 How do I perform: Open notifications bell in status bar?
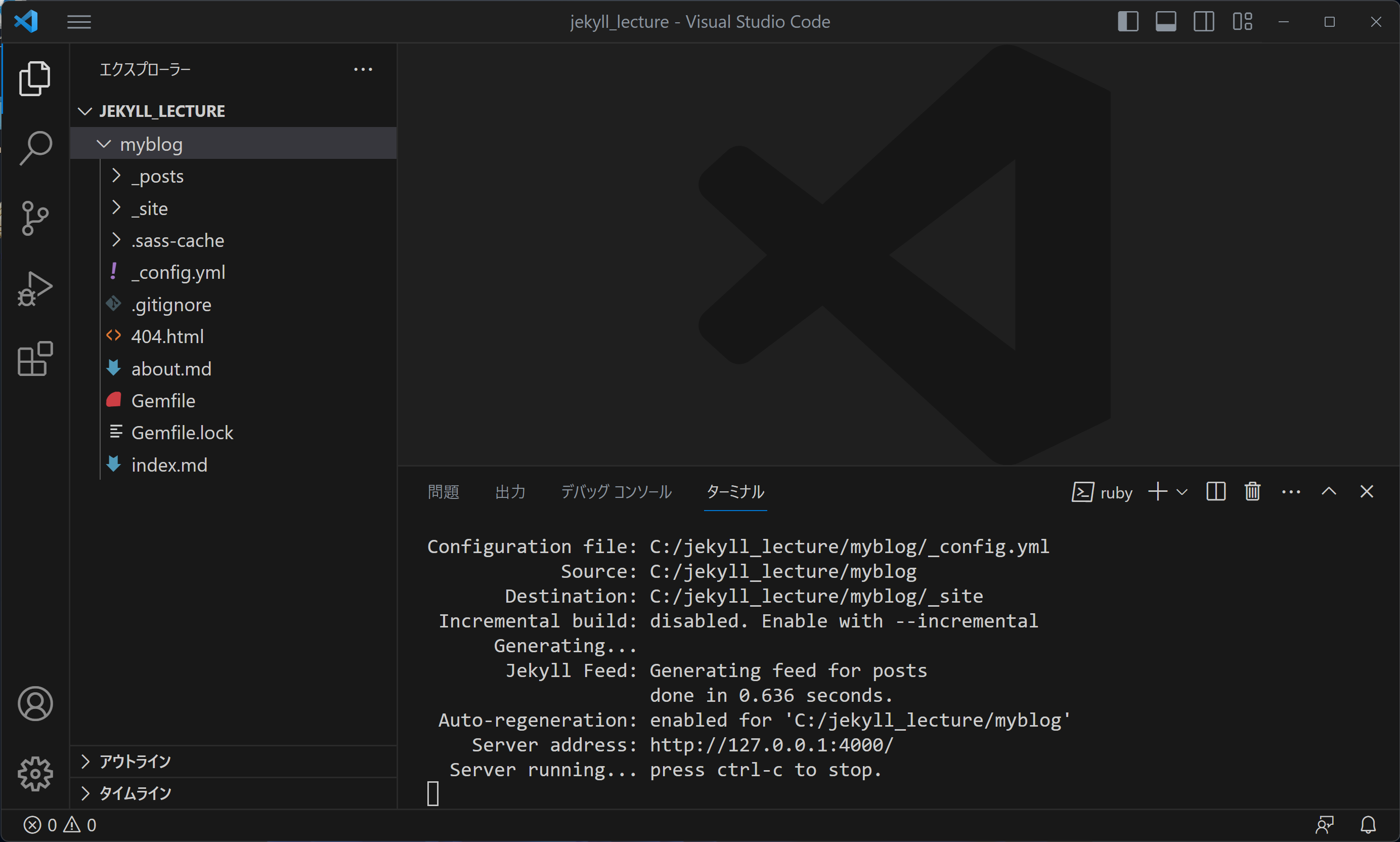coord(1368,825)
